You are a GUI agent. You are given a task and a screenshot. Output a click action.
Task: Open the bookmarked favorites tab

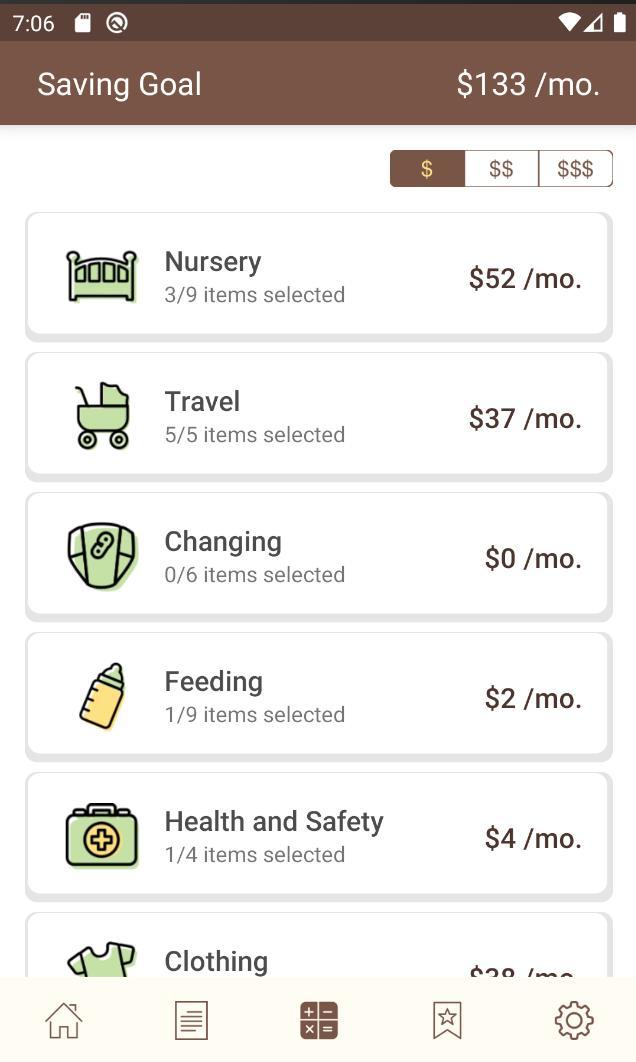(447, 1020)
